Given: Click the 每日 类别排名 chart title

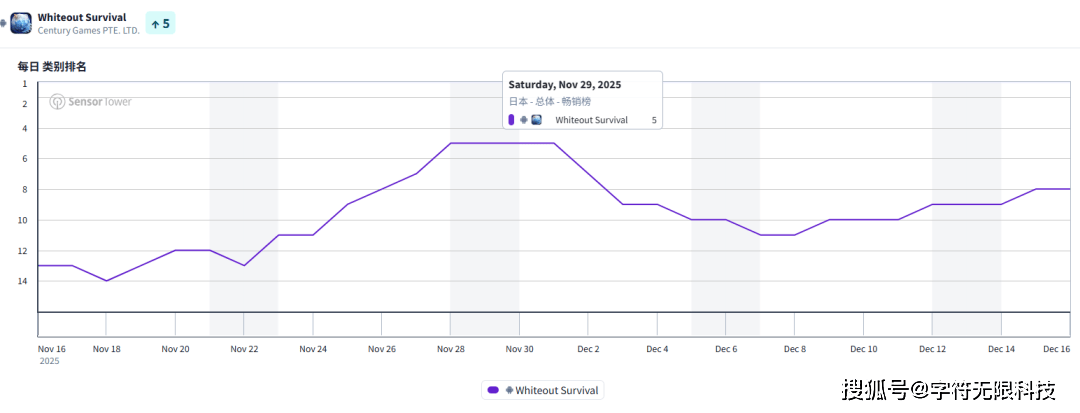Looking at the screenshot, I should pyautogui.click(x=52, y=66).
